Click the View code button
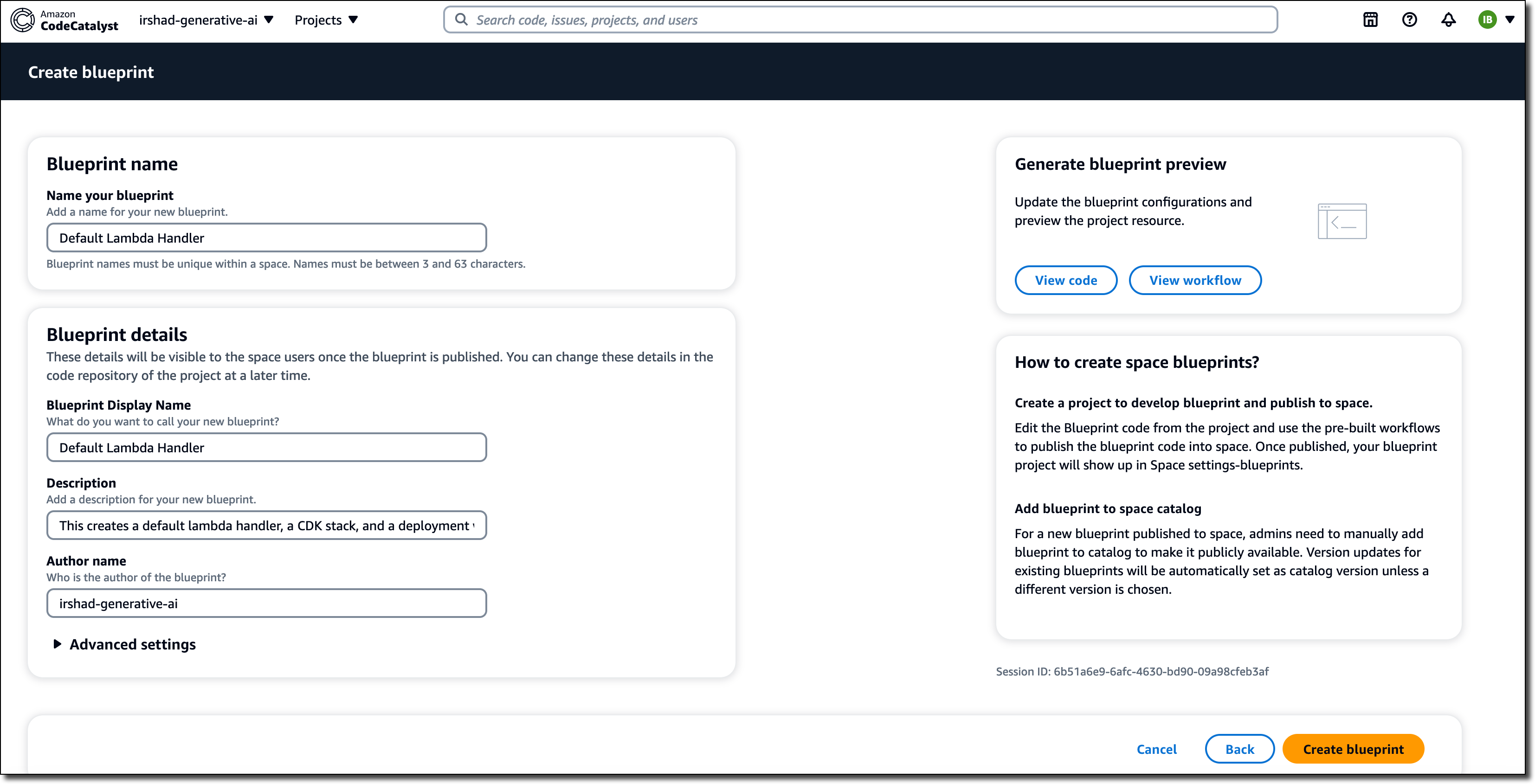1535x784 pixels. pos(1065,281)
